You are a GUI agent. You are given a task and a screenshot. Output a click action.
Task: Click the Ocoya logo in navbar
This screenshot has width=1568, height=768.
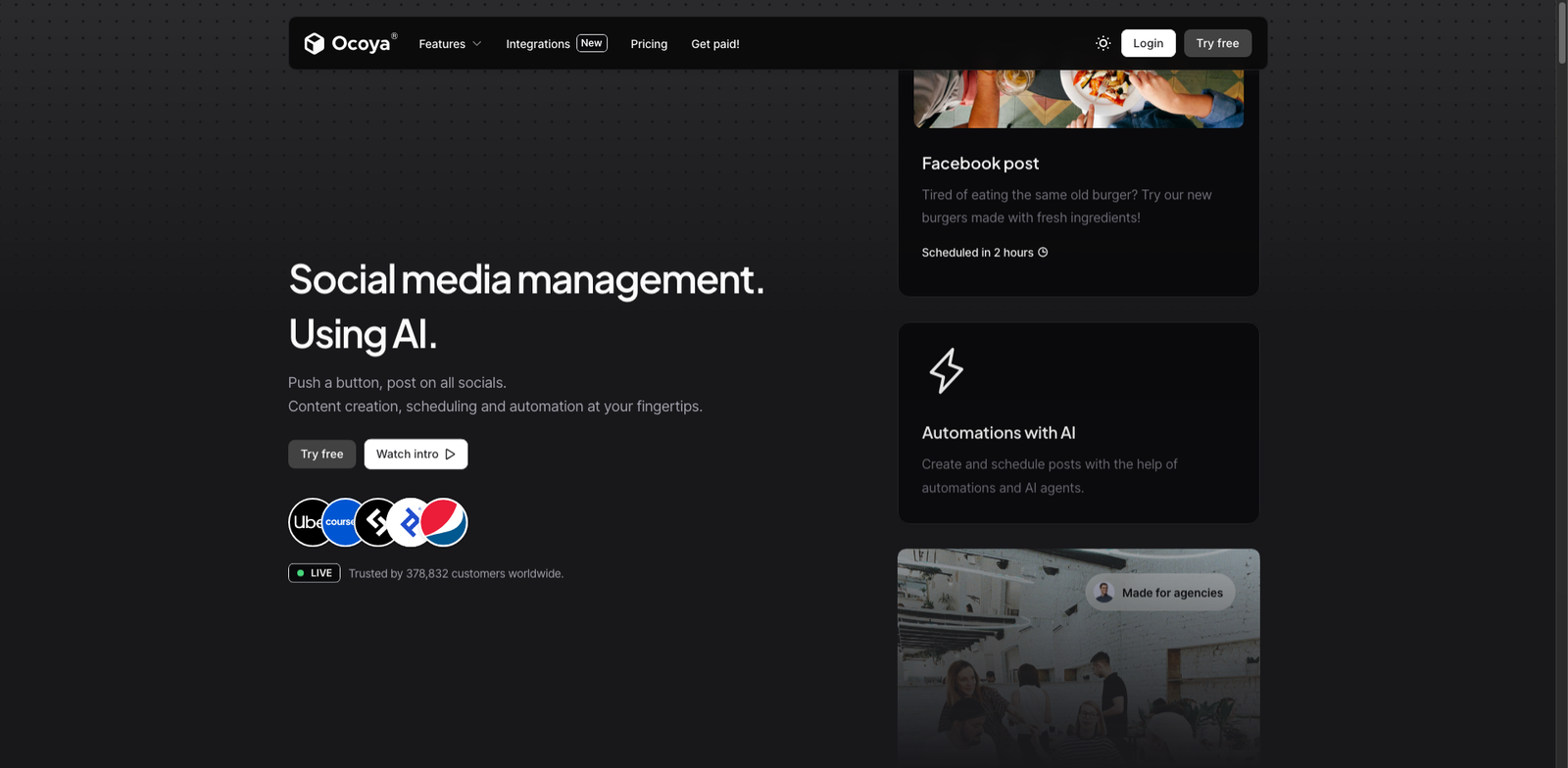(350, 43)
